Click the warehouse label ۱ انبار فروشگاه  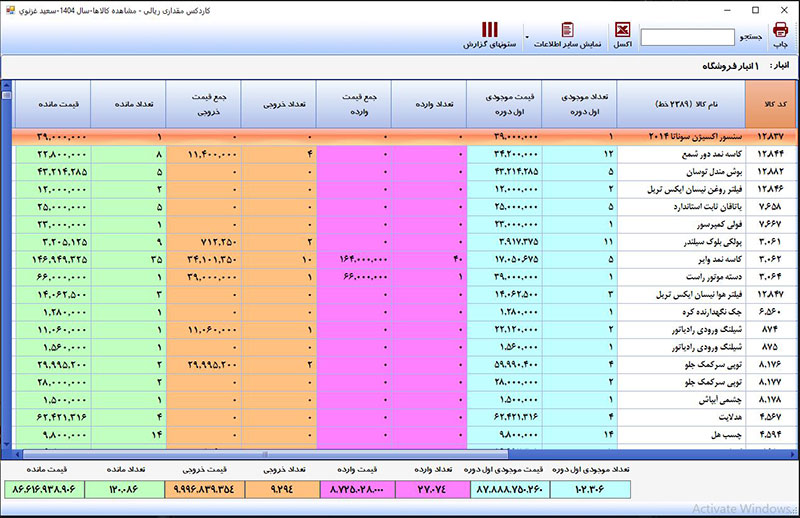point(730,66)
